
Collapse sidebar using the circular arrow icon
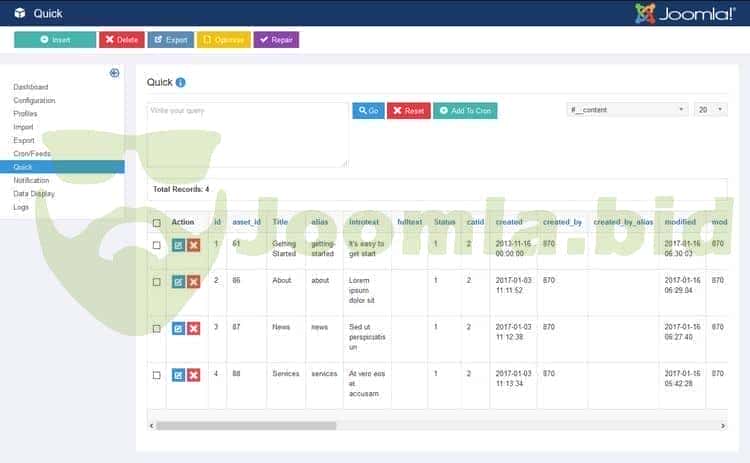115,73
